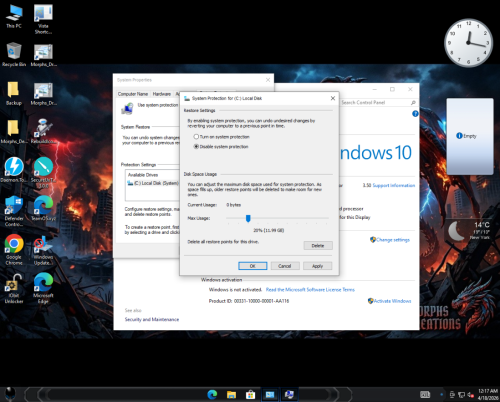Click the Empty gadget panel
The image size is (500, 402).
(x=470, y=136)
